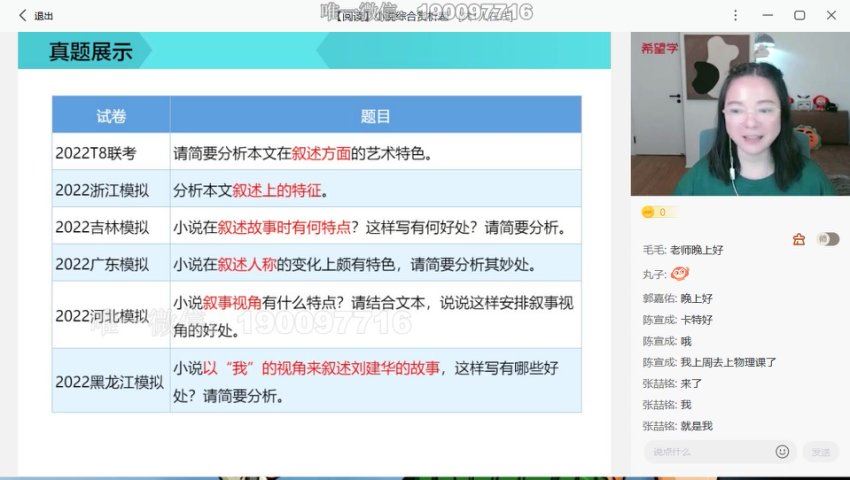Viewport: 850px width, 480px height.
Task: Click the gold coin counter icon
Action: [648, 212]
